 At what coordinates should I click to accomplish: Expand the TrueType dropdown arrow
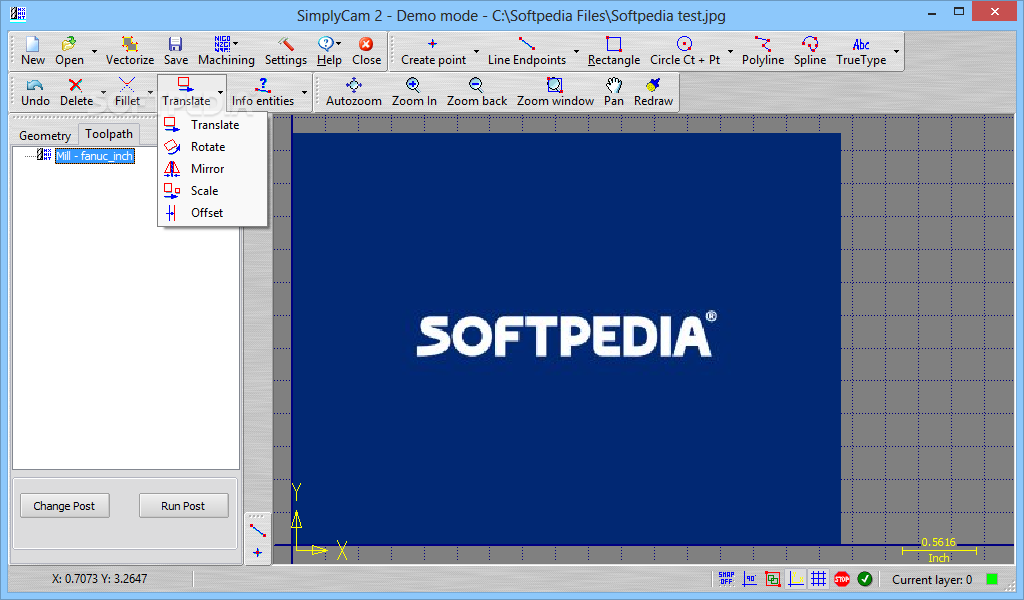click(896, 52)
